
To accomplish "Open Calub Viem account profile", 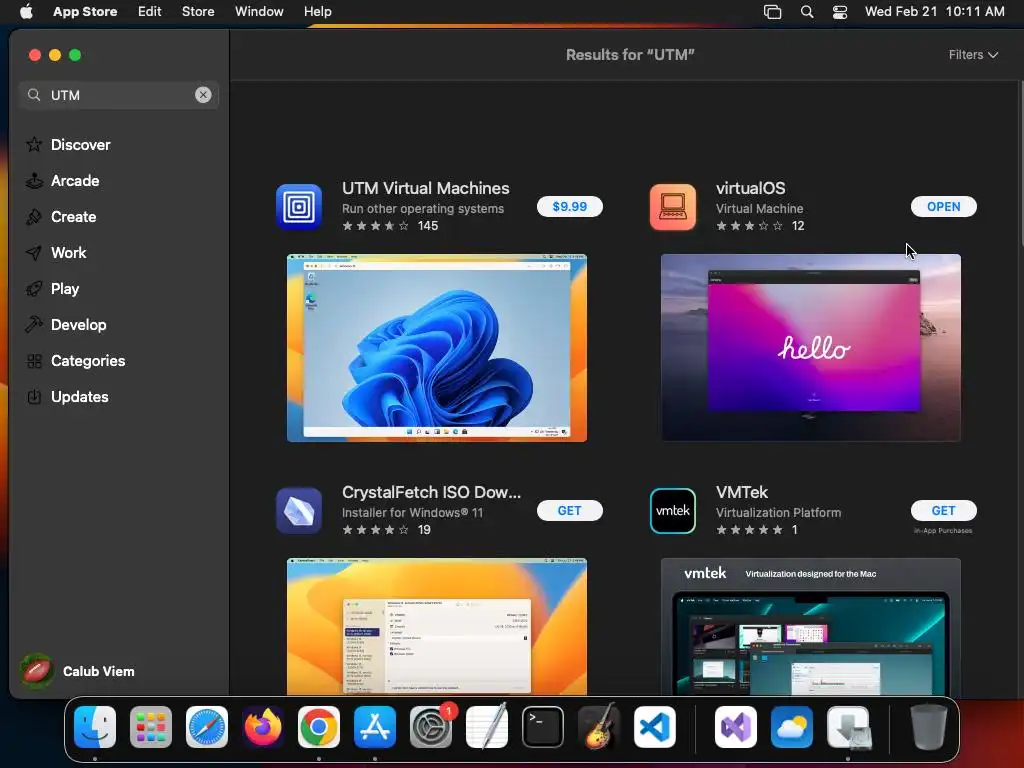I will click(77, 671).
